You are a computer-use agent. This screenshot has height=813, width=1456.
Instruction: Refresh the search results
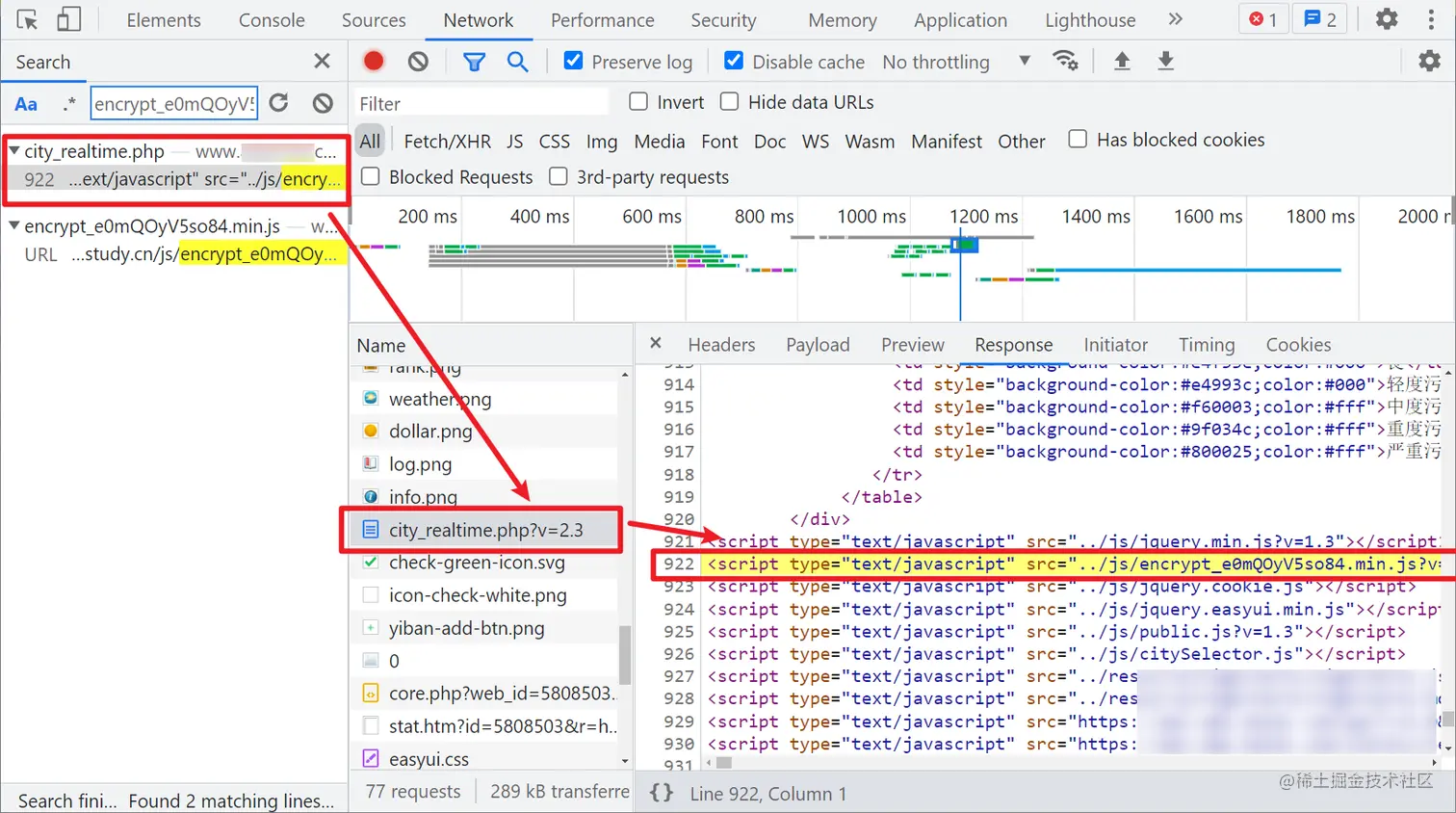279,103
